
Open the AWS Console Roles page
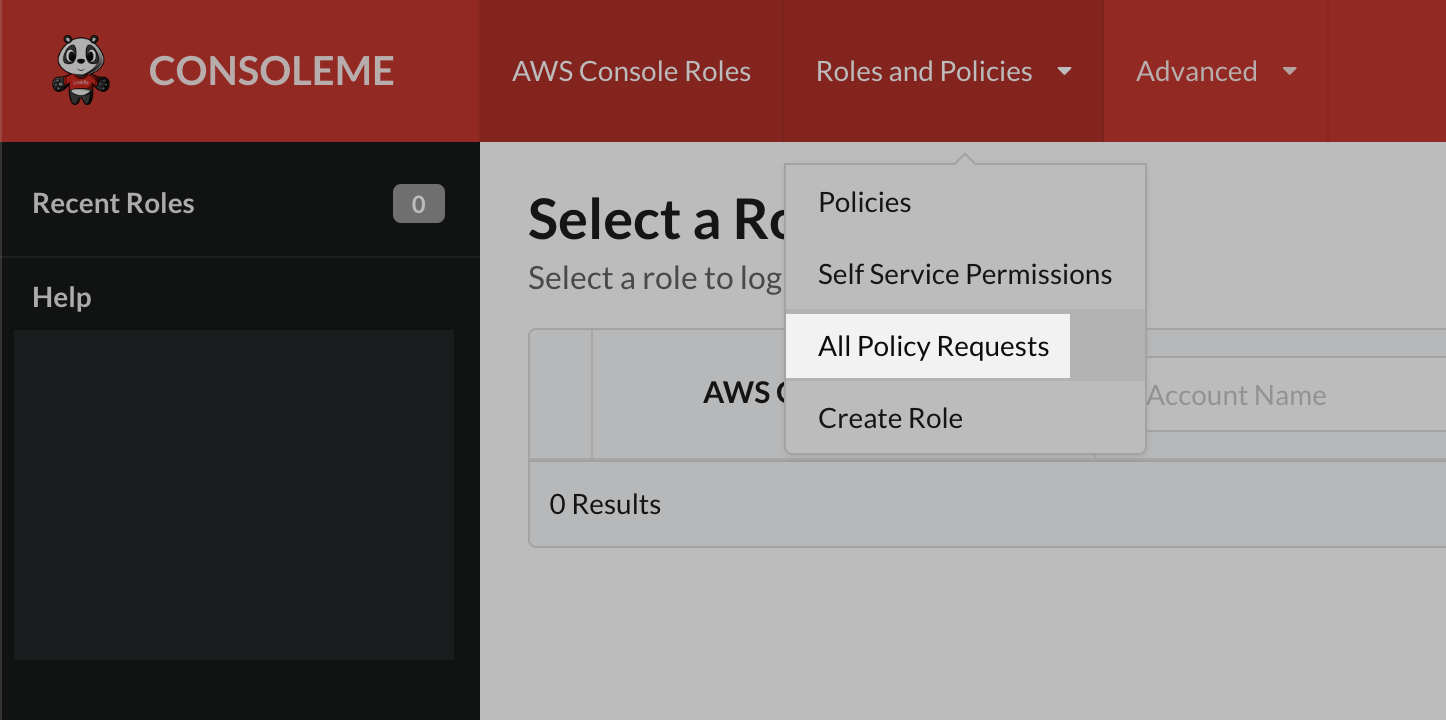click(x=631, y=71)
